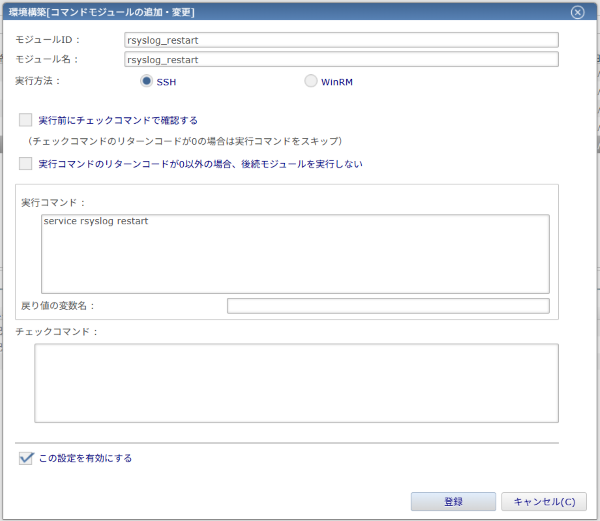
Task: Click the 実行方法: label
Action: click(38, 79)
